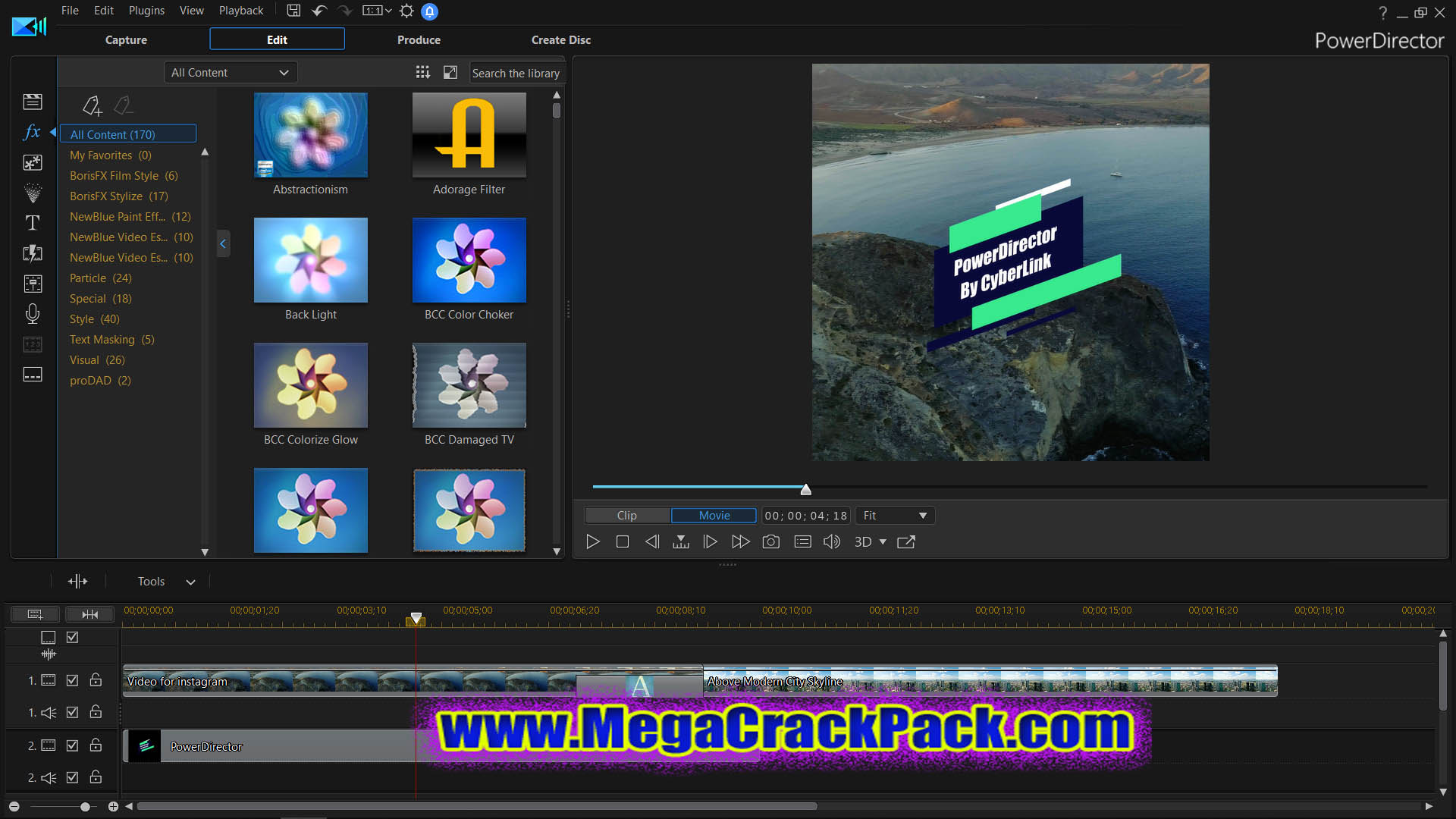Open the 3D mode dropdown arrow
The image size is (1456, 819).
click(x=883, y=542)
